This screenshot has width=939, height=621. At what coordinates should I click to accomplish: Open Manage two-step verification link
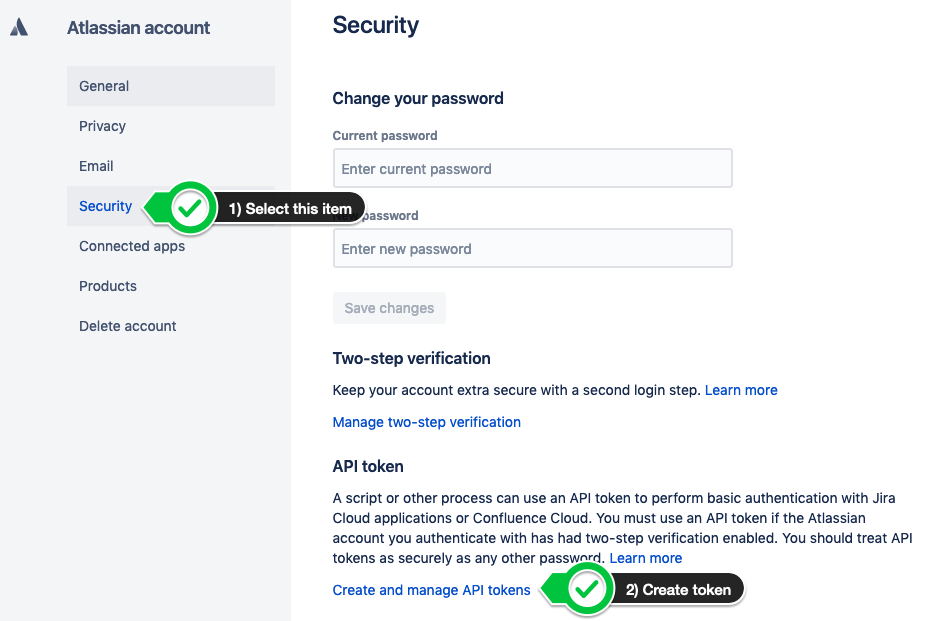(x=426, y=422)
